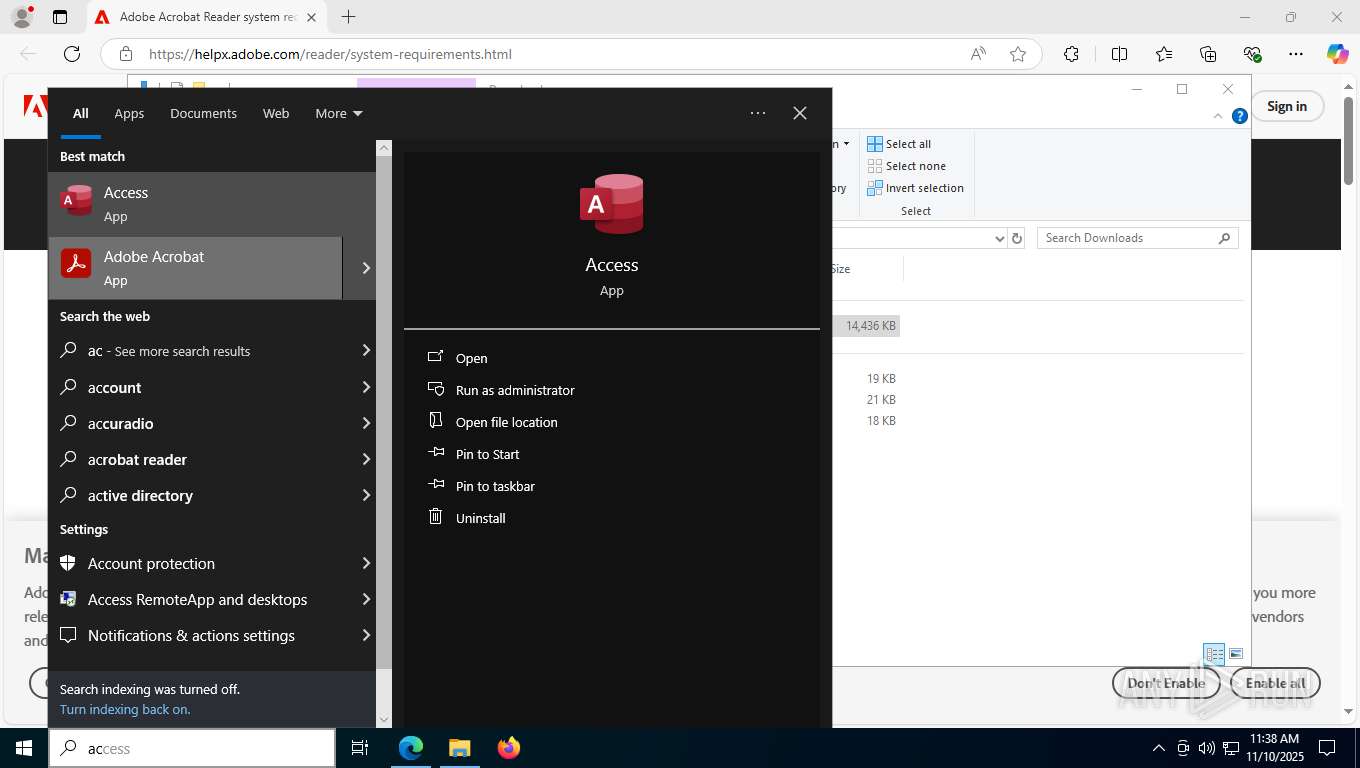1360x768 pixels.
Task: Close the search panel with X
Action: (x=800, y=113)
